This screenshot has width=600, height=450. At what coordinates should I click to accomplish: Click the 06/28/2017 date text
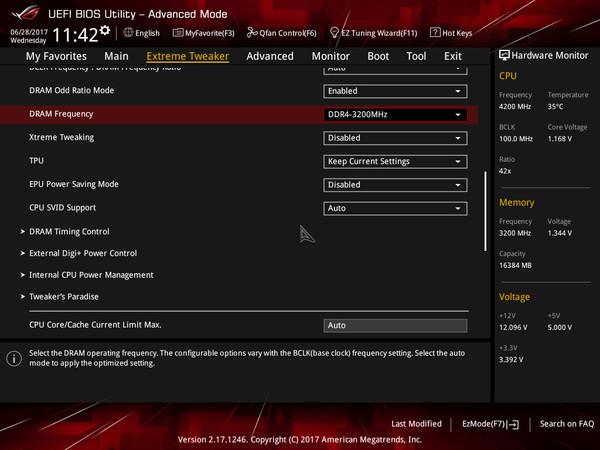[x=29, y=32]
